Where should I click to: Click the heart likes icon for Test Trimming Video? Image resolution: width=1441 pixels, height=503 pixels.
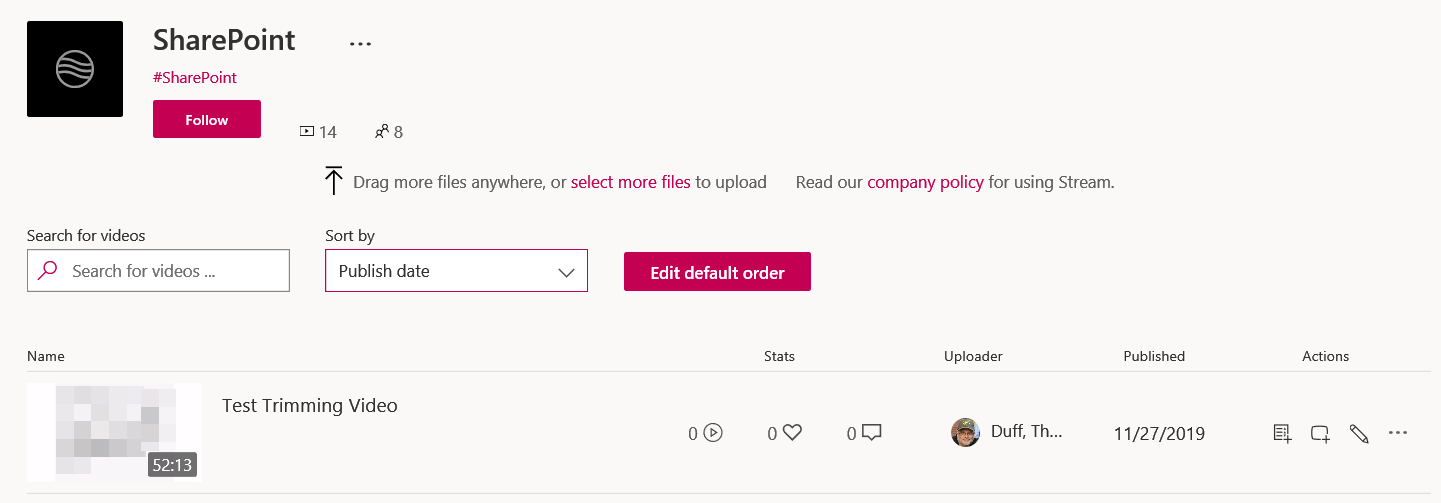click(x=792, y=433)
